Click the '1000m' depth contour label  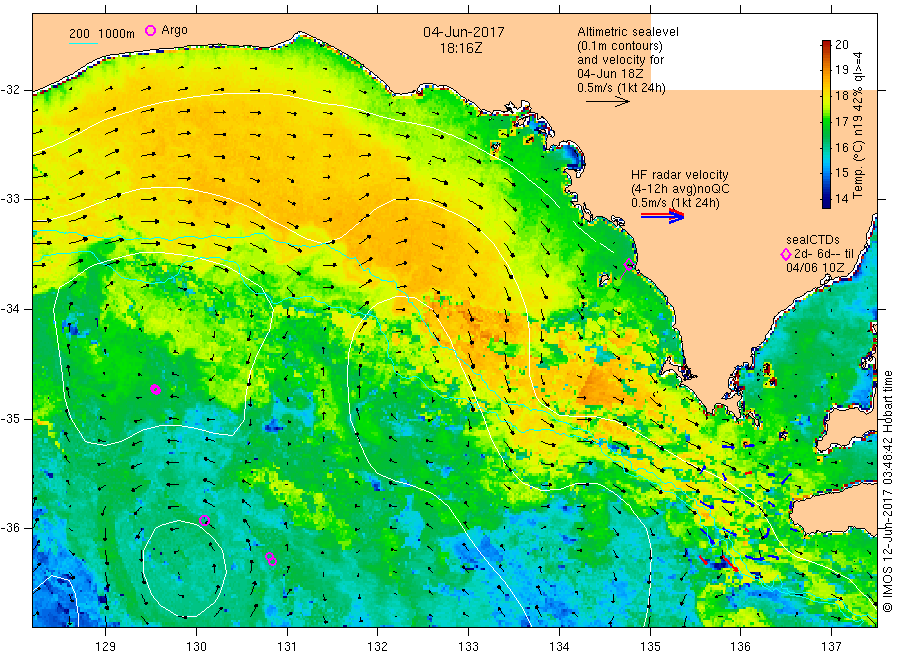117,33
